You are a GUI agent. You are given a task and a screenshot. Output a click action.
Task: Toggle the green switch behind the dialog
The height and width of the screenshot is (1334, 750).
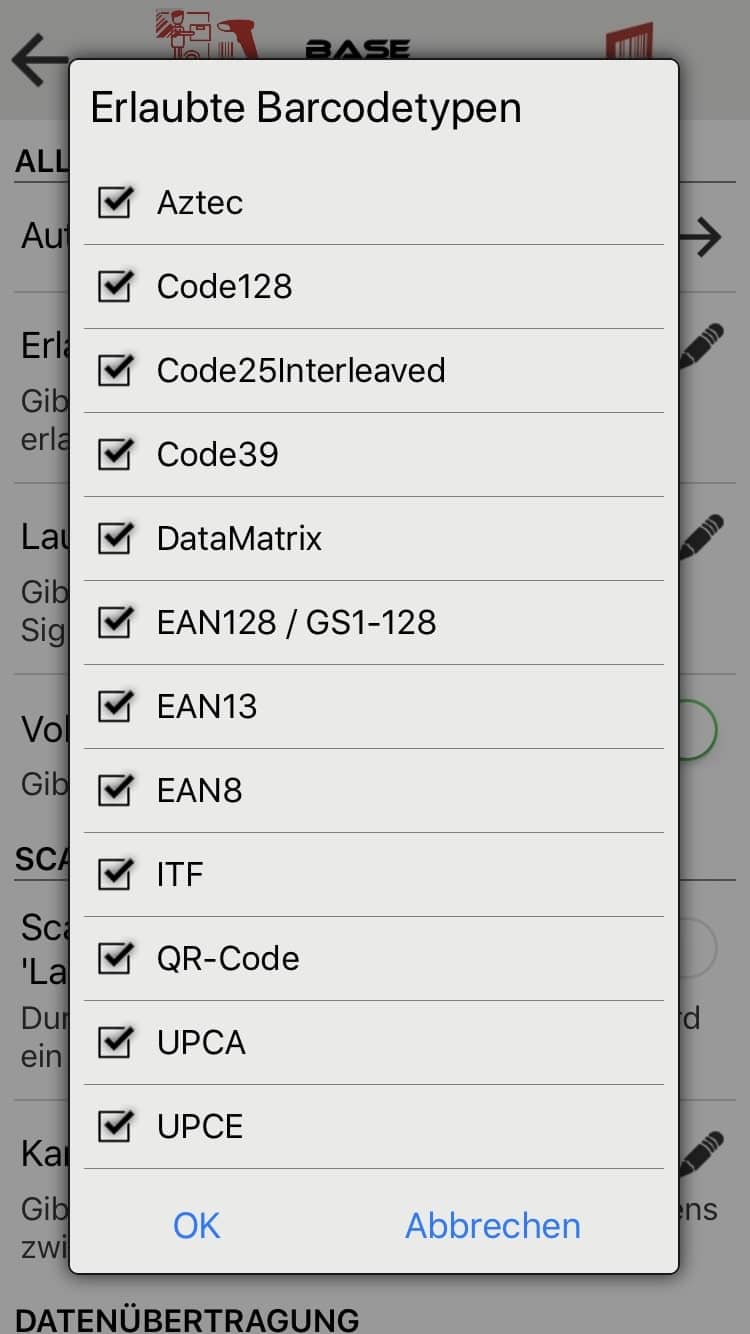(698, 729)
